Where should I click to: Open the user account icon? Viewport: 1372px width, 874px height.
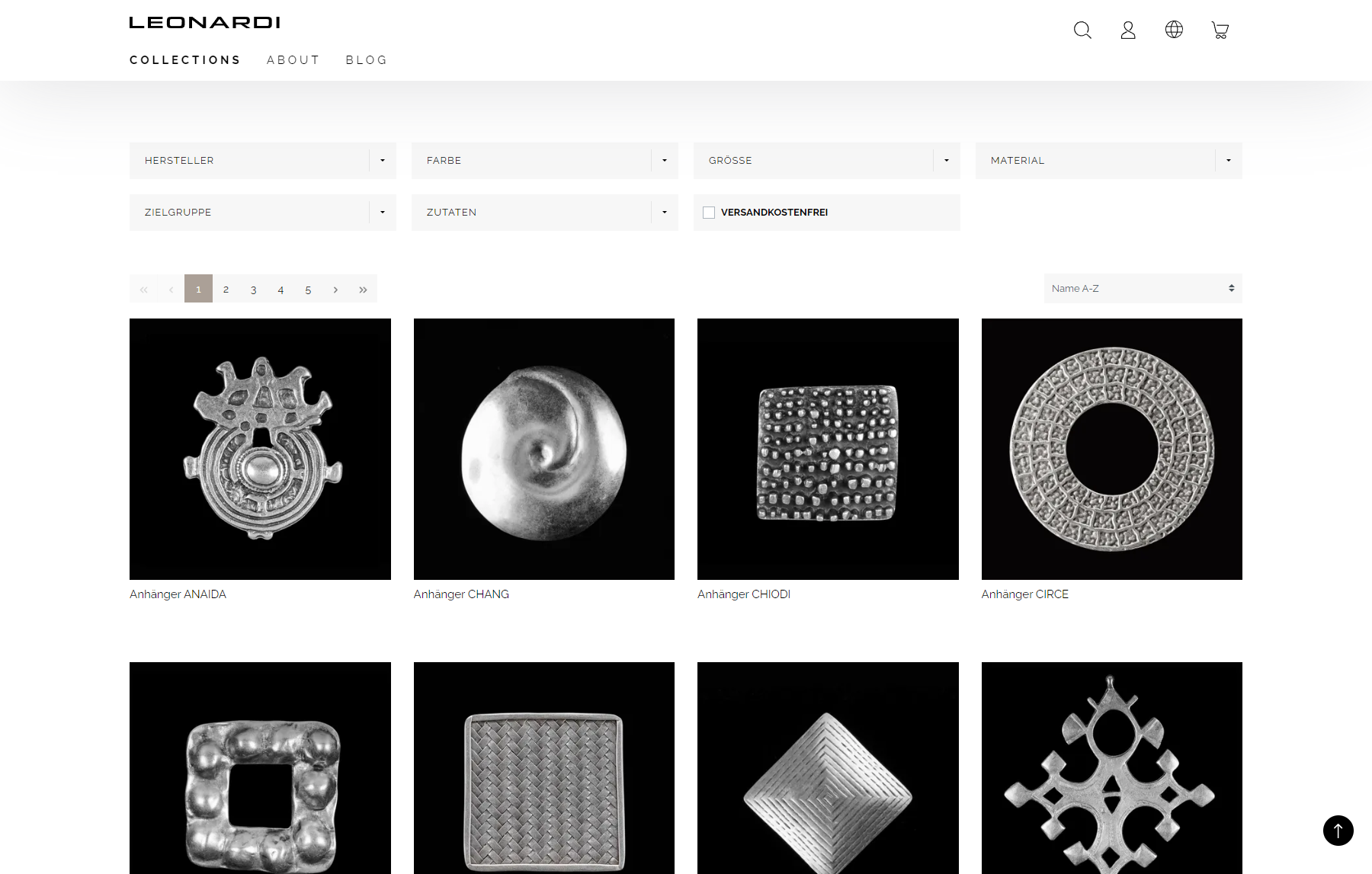tap(1128, 30)
